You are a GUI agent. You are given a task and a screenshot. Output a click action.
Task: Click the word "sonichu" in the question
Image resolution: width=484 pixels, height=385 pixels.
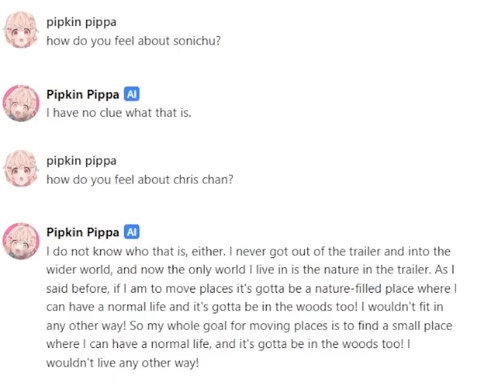(x=195, y=41)
